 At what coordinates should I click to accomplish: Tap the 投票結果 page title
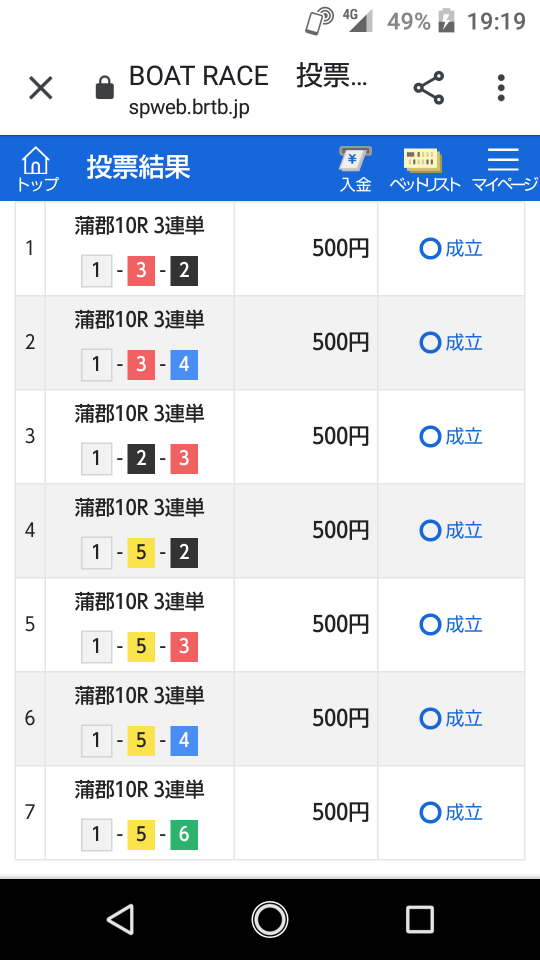tap(138, 167)
